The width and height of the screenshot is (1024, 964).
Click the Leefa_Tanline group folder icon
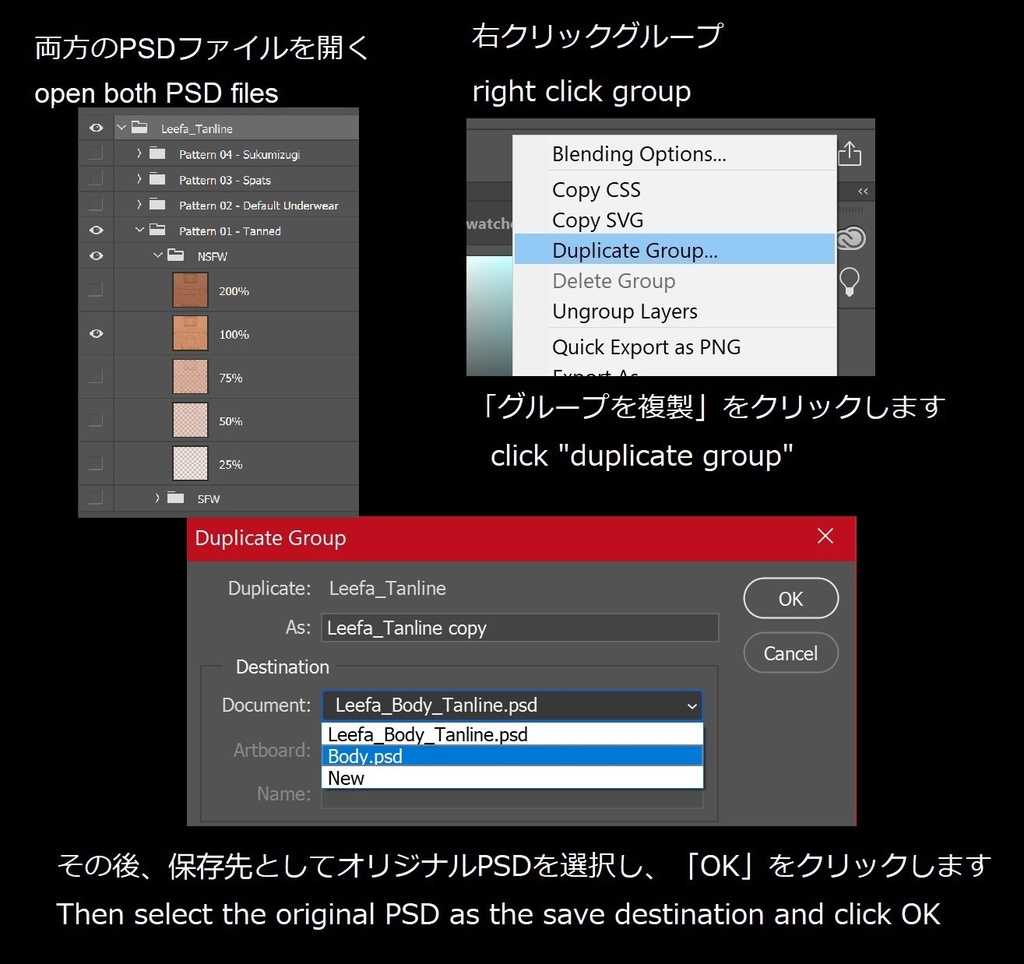click(x=139, y=127)
